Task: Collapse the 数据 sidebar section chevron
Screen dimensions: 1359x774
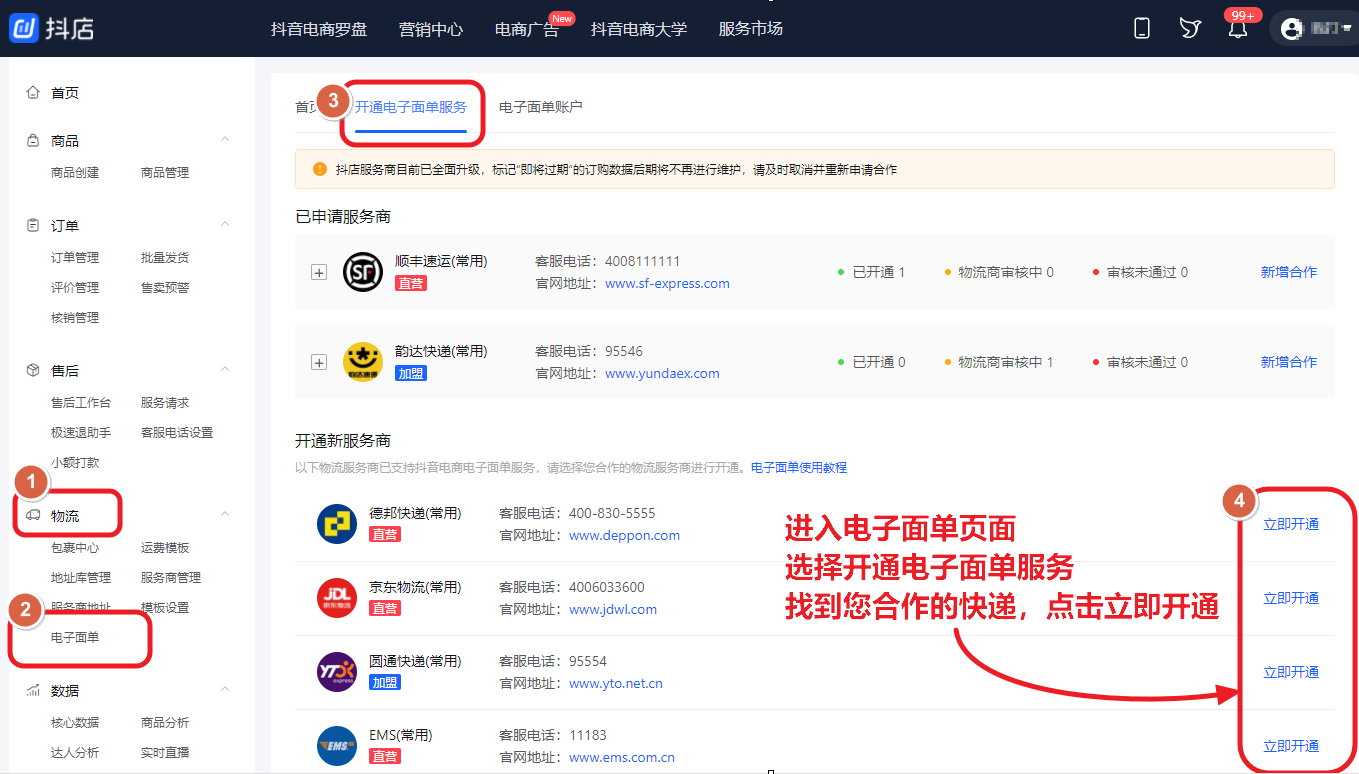Action: coord(225,689)
